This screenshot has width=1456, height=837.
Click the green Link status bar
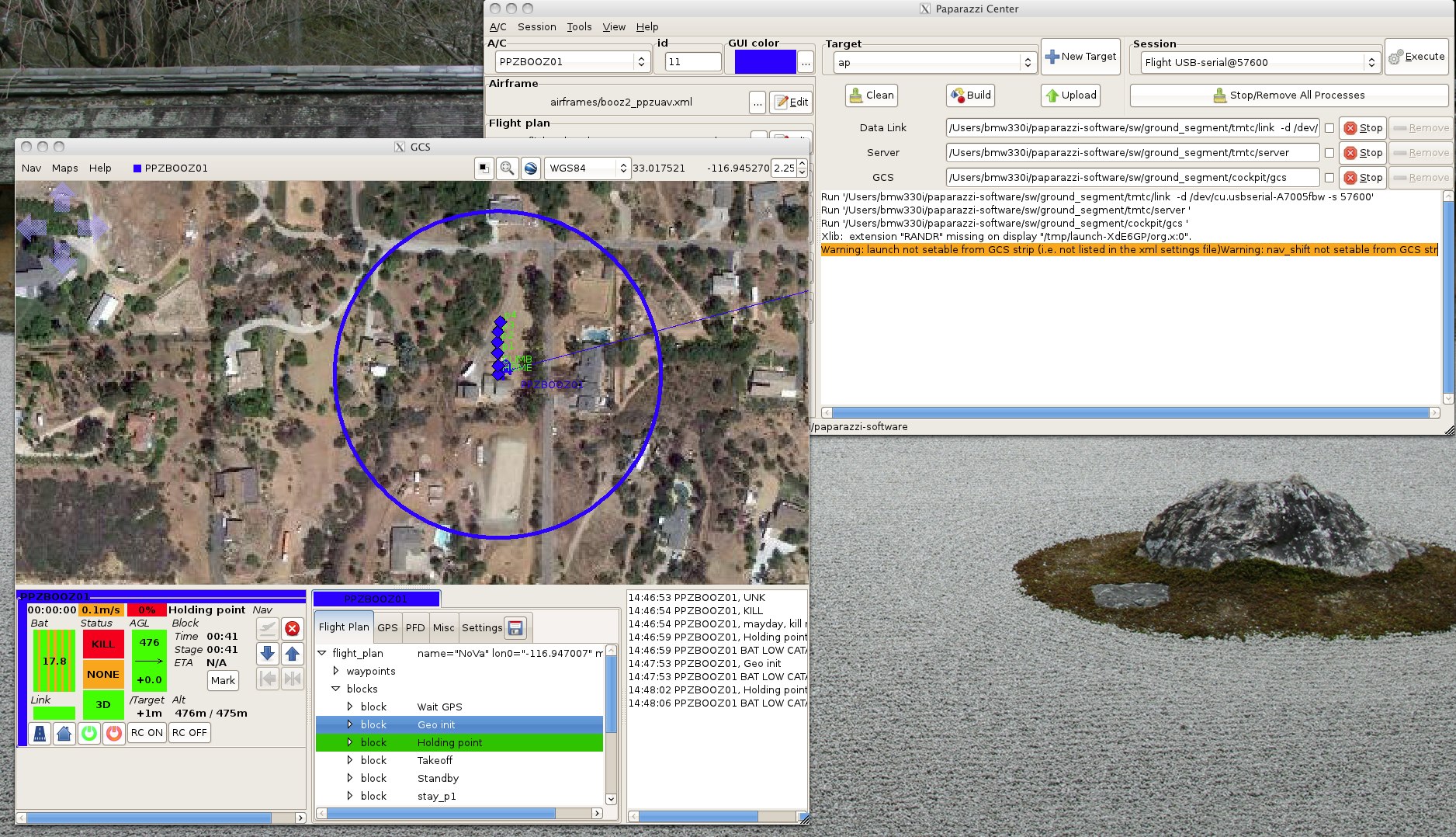(54, 713)
